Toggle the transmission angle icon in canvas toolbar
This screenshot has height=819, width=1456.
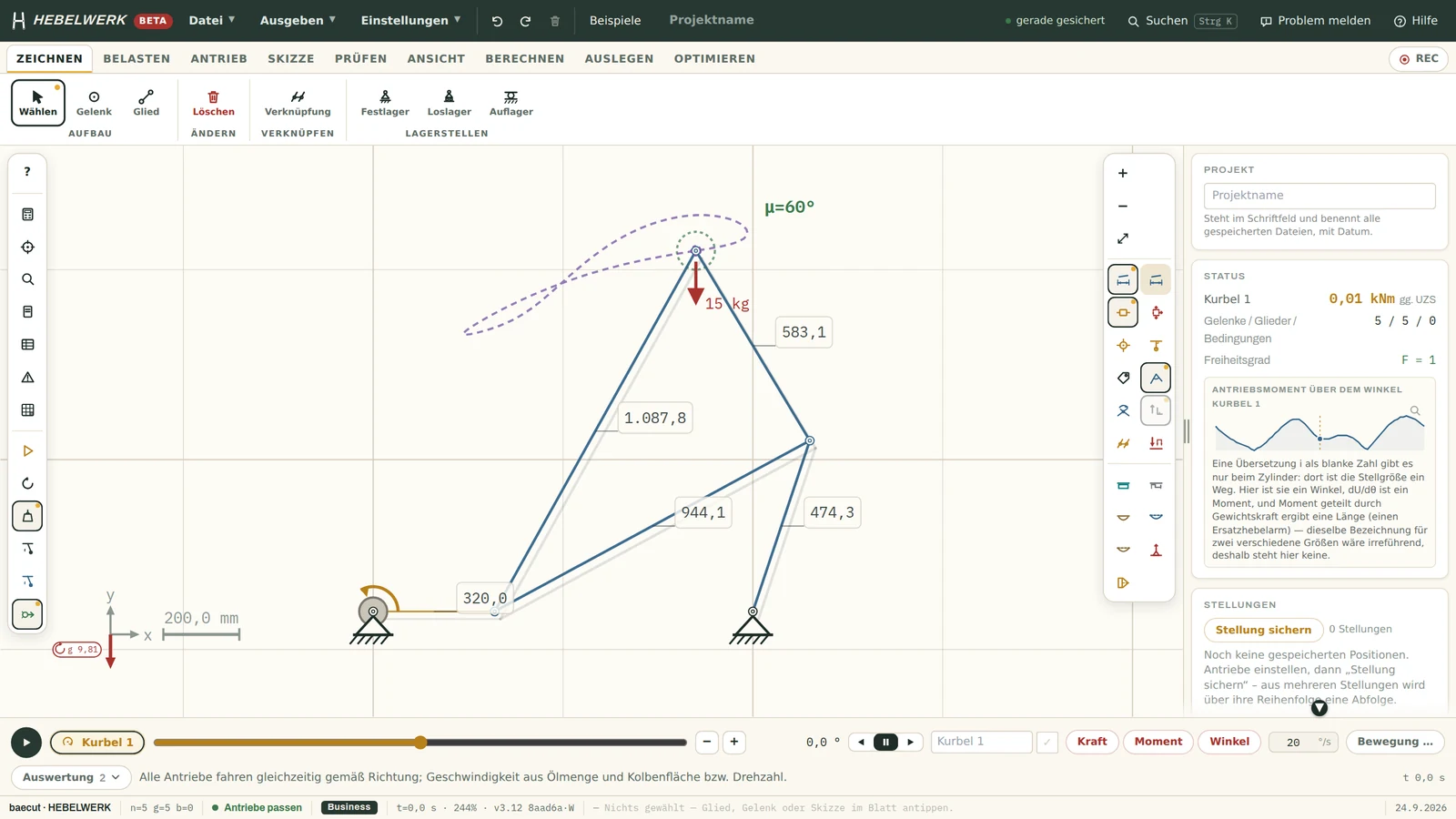coord(1156,378)
